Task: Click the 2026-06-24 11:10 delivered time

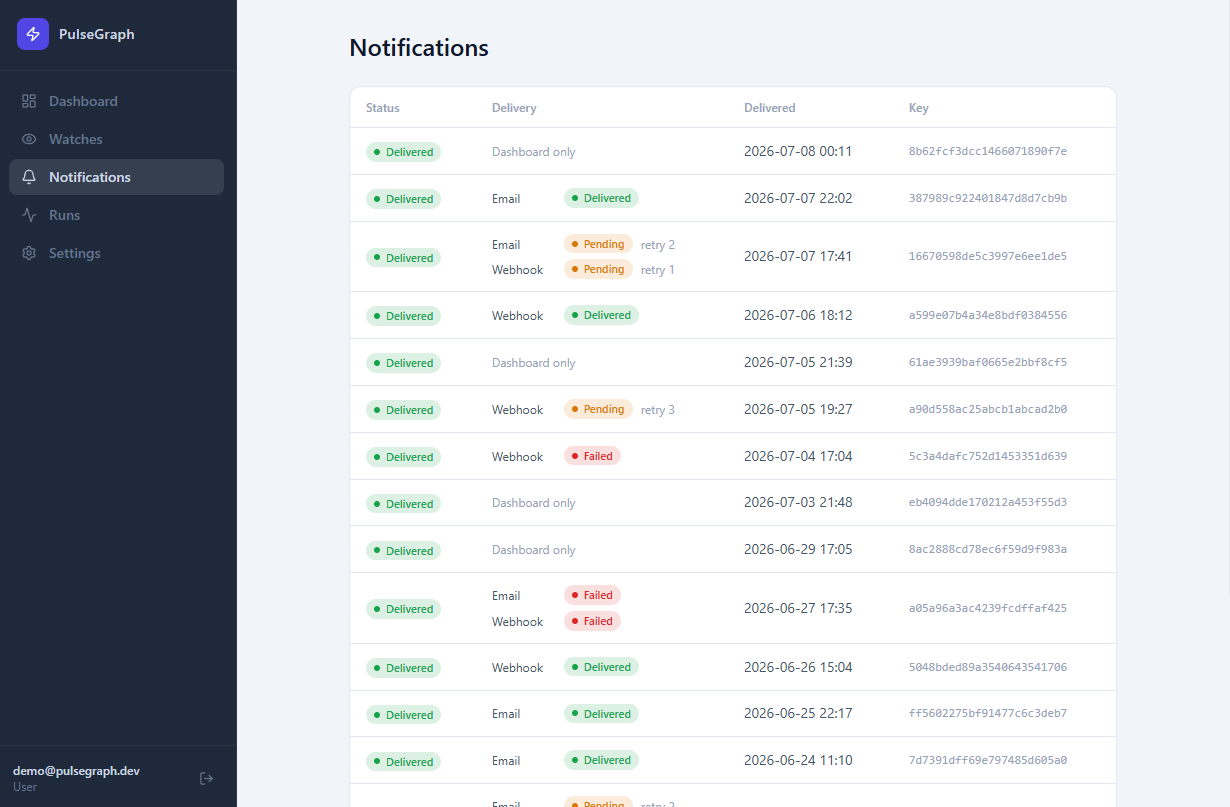Action: 798,760
